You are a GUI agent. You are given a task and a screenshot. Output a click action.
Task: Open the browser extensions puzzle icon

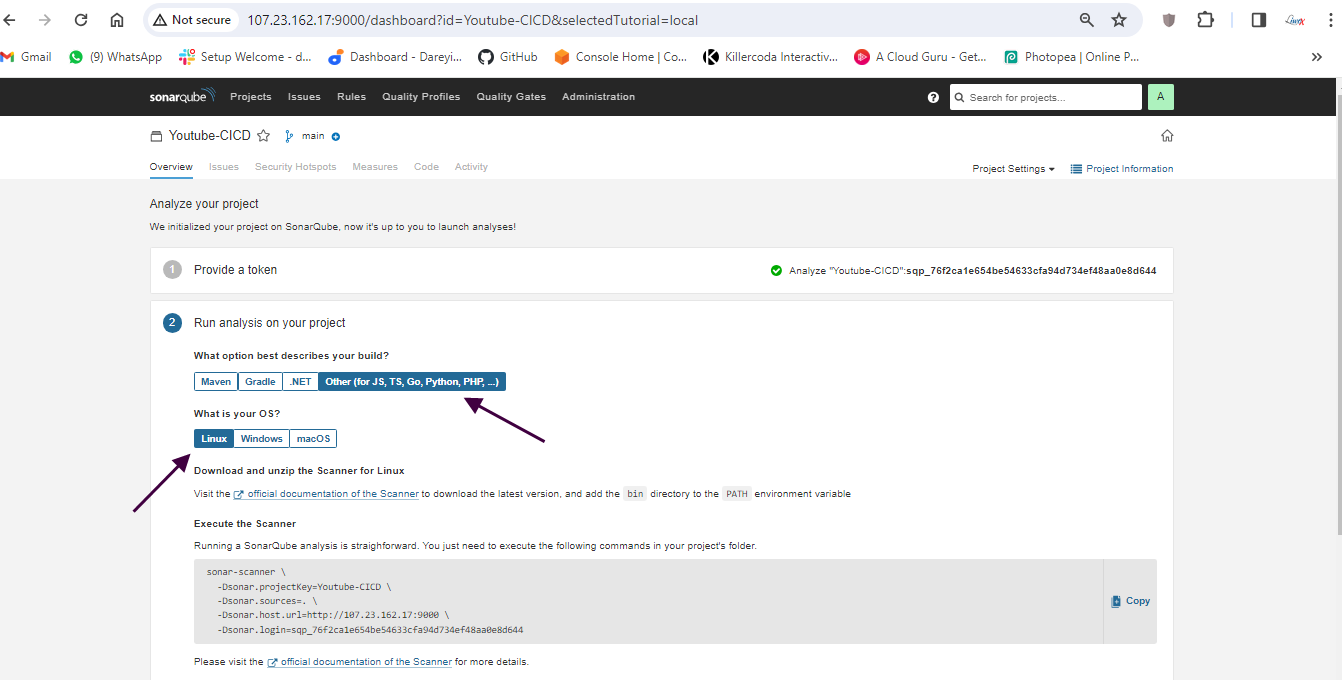(1205, 20)
